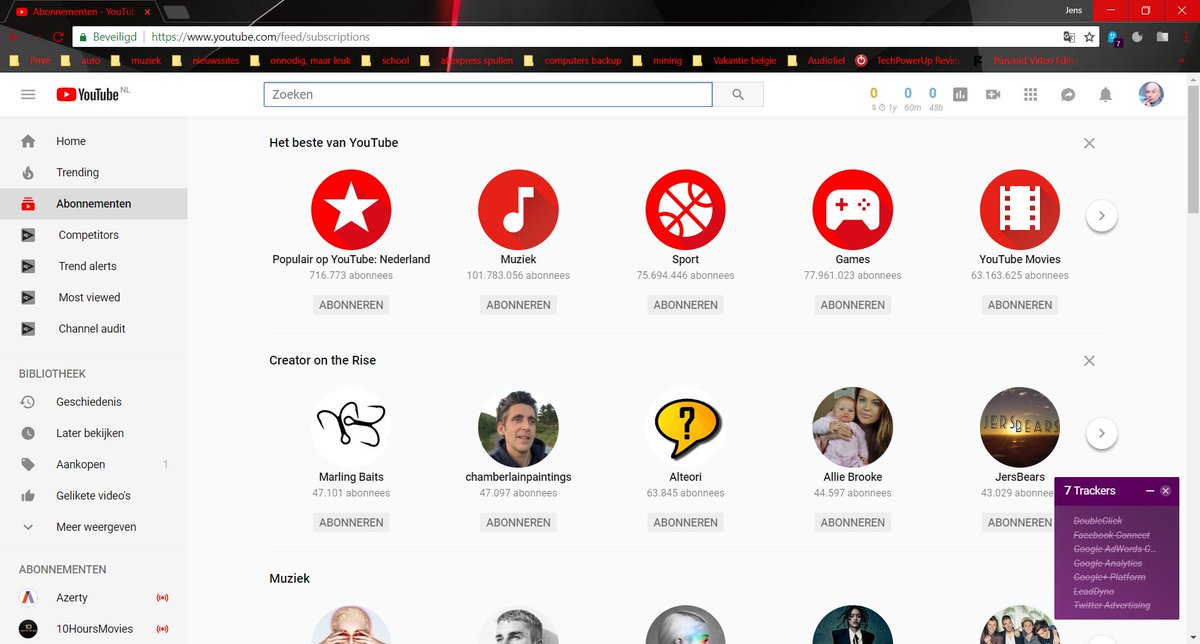Click Facebook Connect tracker entry

(x=1112, y=535)
